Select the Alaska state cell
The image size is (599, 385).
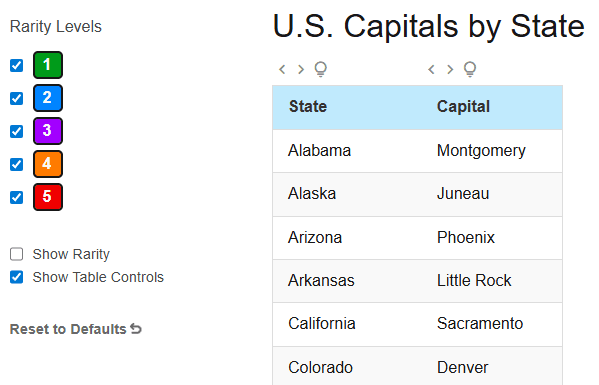[x=312, y=194]
